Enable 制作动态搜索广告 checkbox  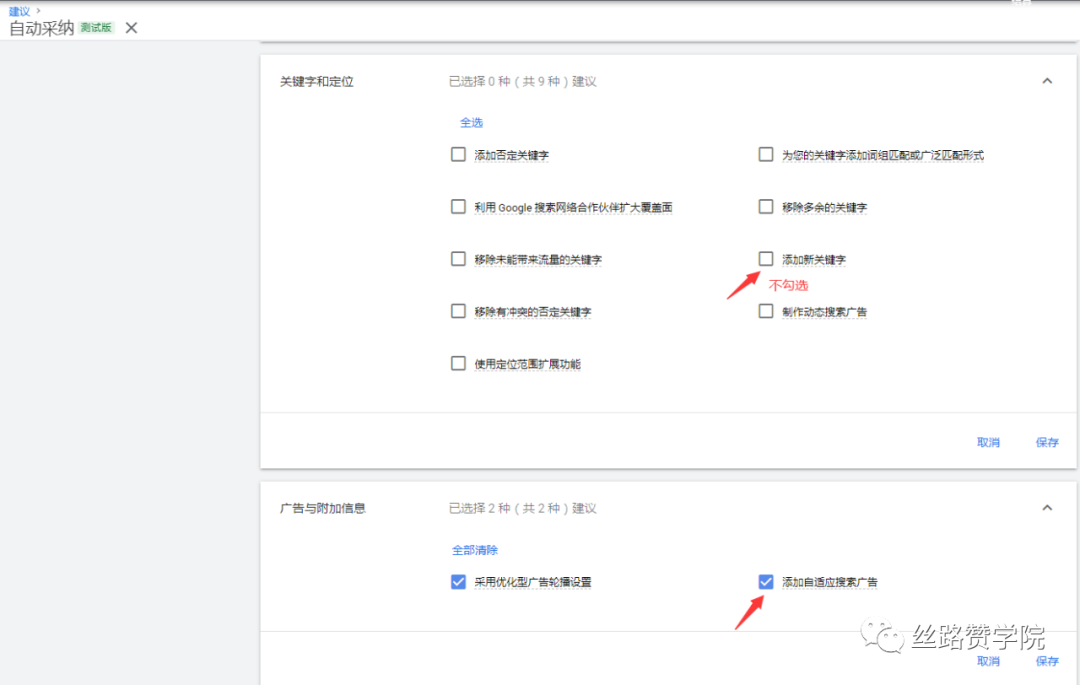point(766,311)
